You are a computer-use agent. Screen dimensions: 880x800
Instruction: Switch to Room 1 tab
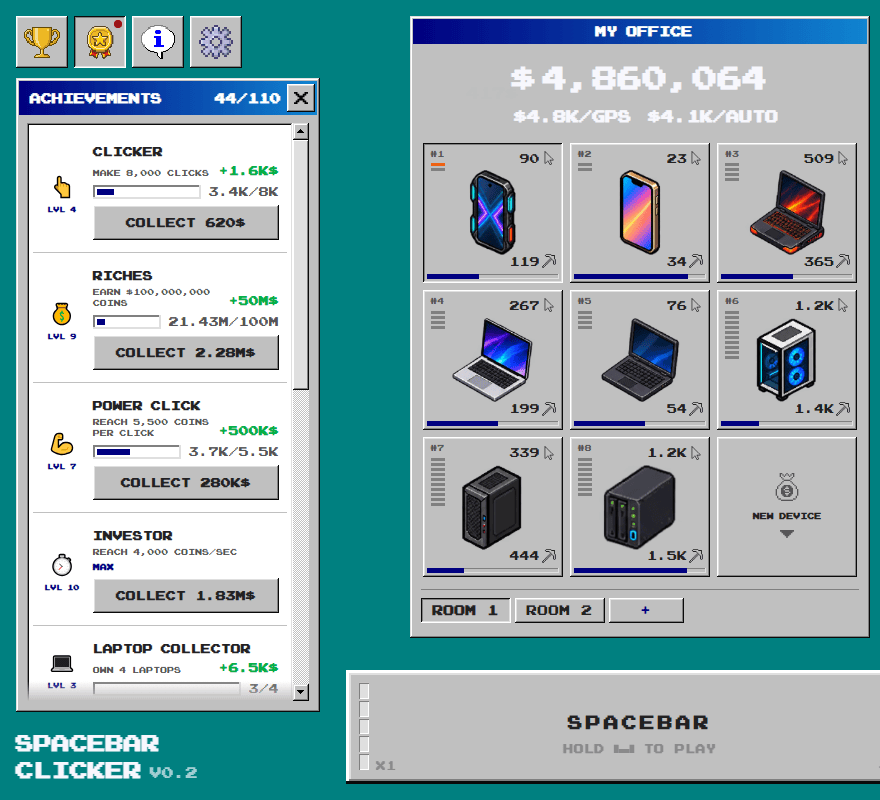pos(465,610)
